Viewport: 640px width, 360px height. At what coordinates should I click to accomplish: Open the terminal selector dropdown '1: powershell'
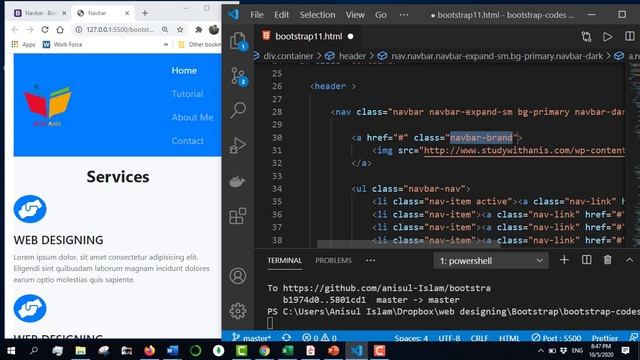[x=491, y=260]
